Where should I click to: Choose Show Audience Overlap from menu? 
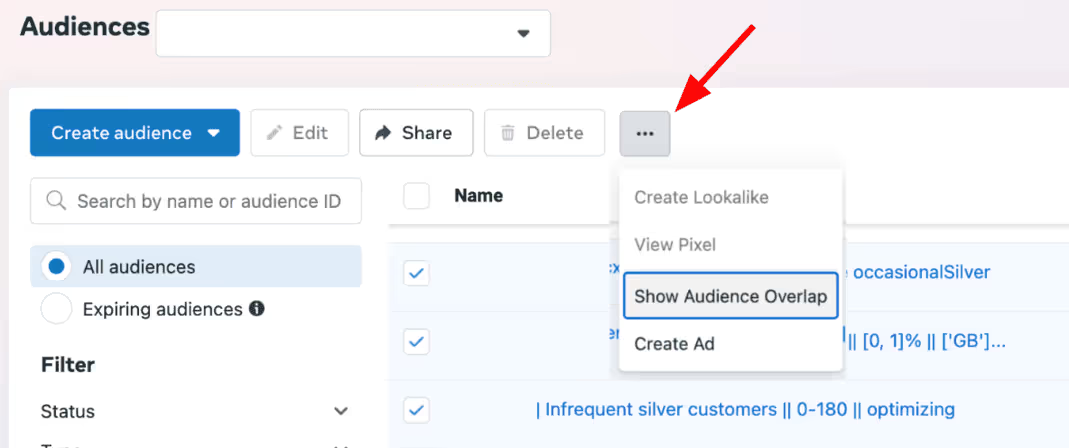pos(730,296)
